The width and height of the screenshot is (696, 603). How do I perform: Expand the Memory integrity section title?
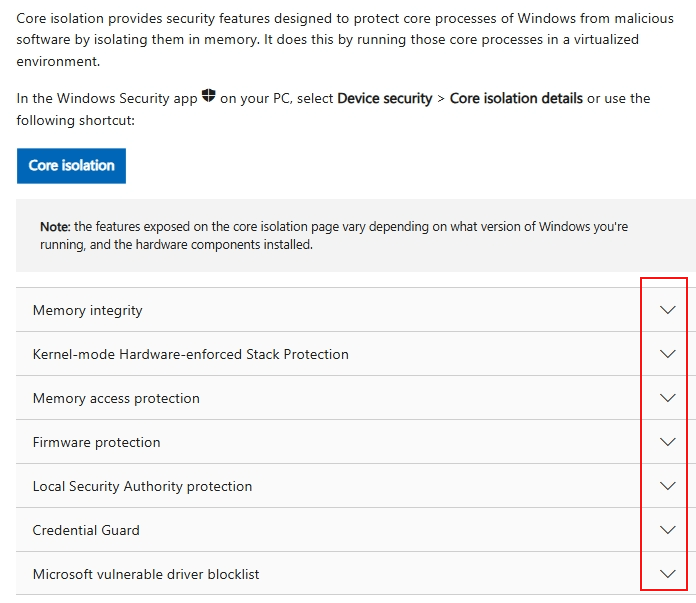(x=87, y=310)
